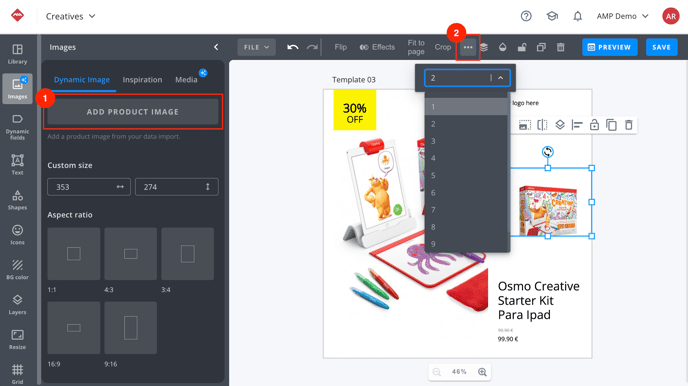This screenshot has height=386, width=688.
Task: Click the three-dots more options button
Action: click(468, 47)
